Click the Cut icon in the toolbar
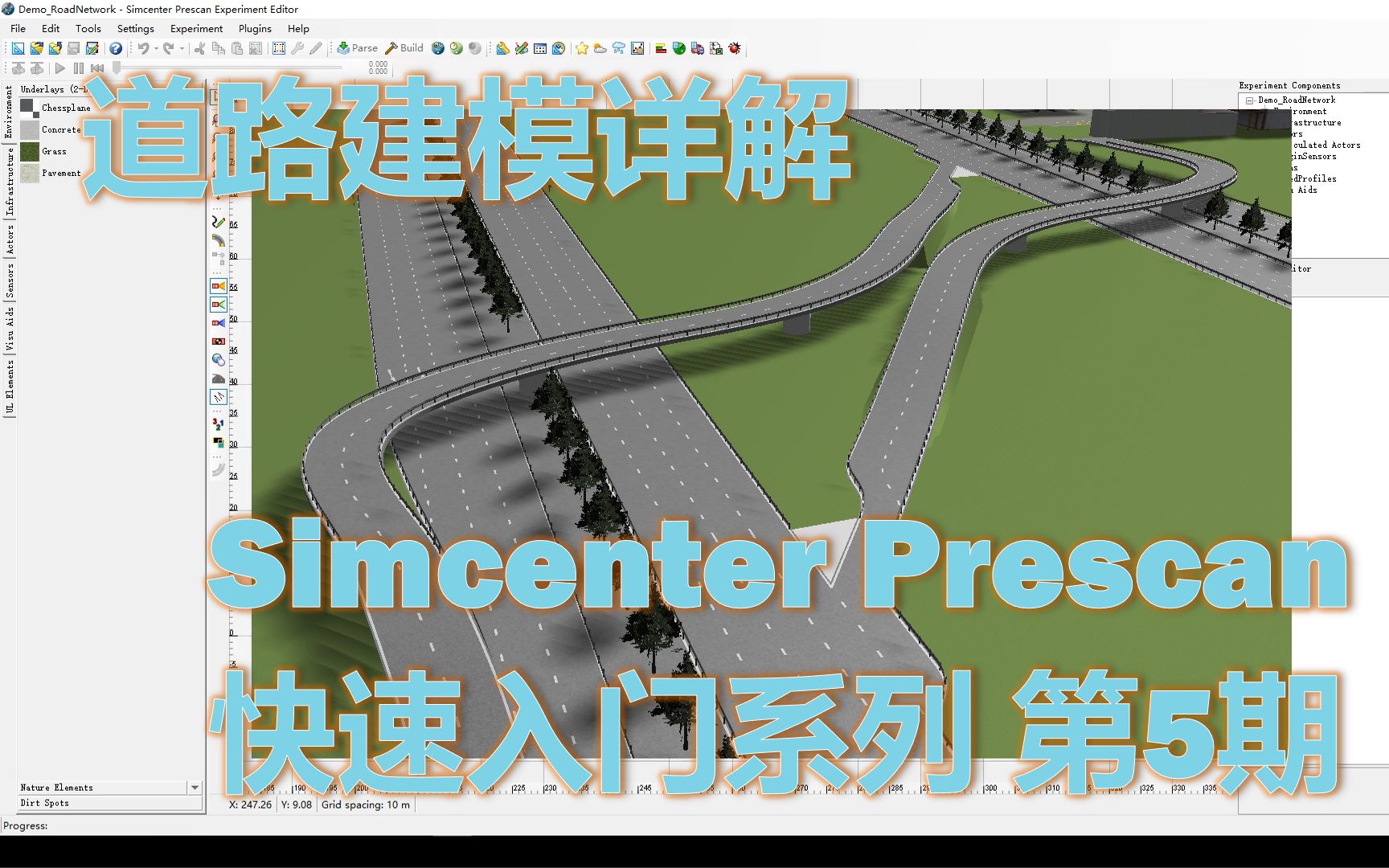Image resolution: width=1389 pixels, height=868 pixels. [x=200, y=48]
